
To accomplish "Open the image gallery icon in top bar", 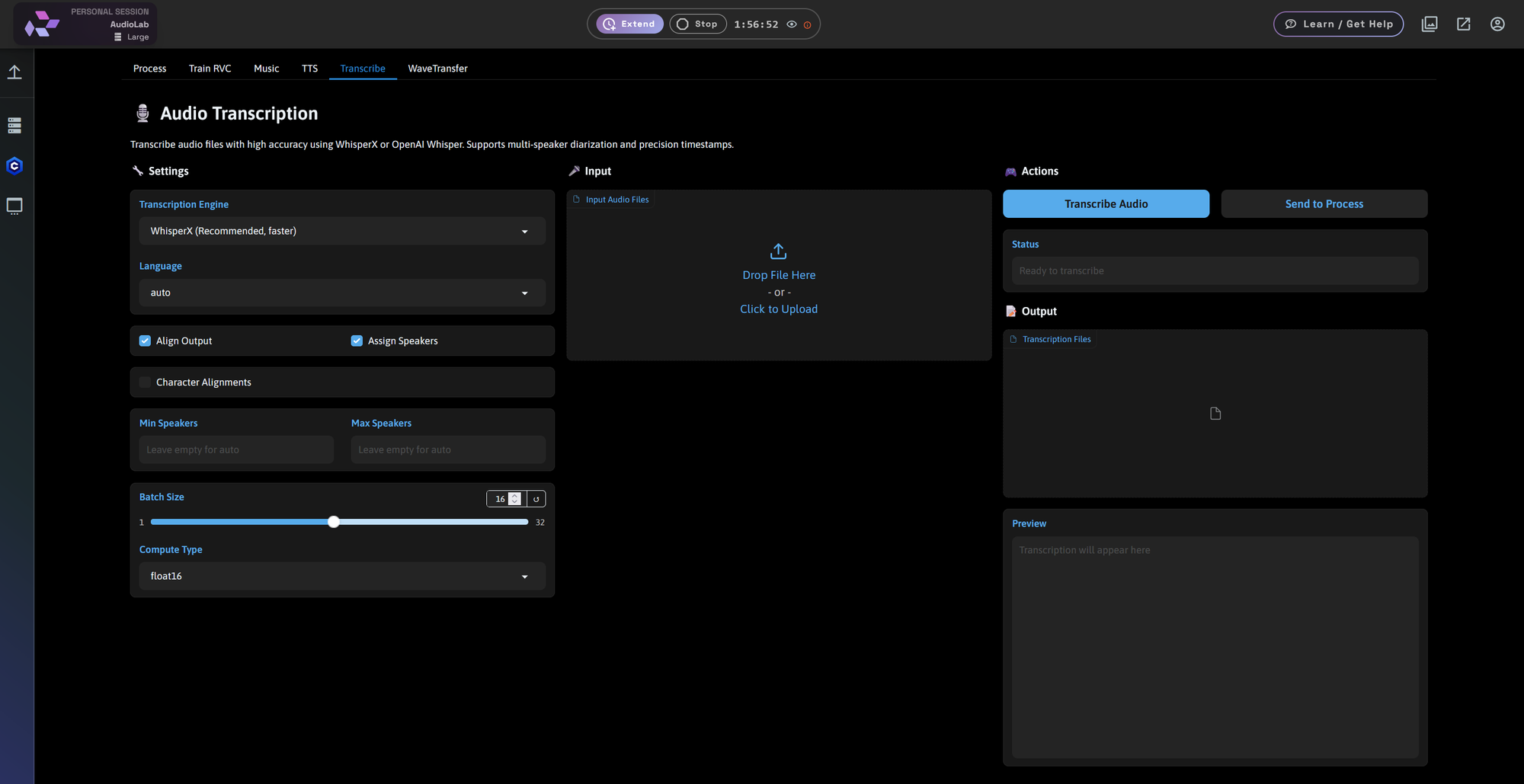I will pos(1430,24).
